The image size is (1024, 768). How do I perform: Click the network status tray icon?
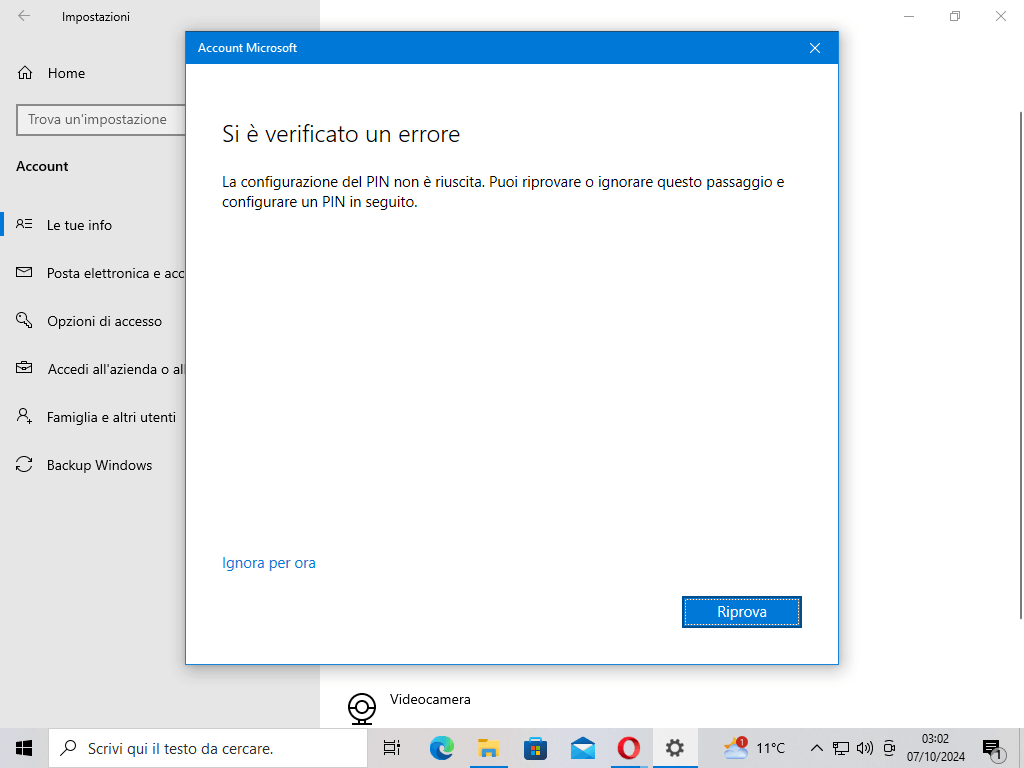click(x=840, y=748)
